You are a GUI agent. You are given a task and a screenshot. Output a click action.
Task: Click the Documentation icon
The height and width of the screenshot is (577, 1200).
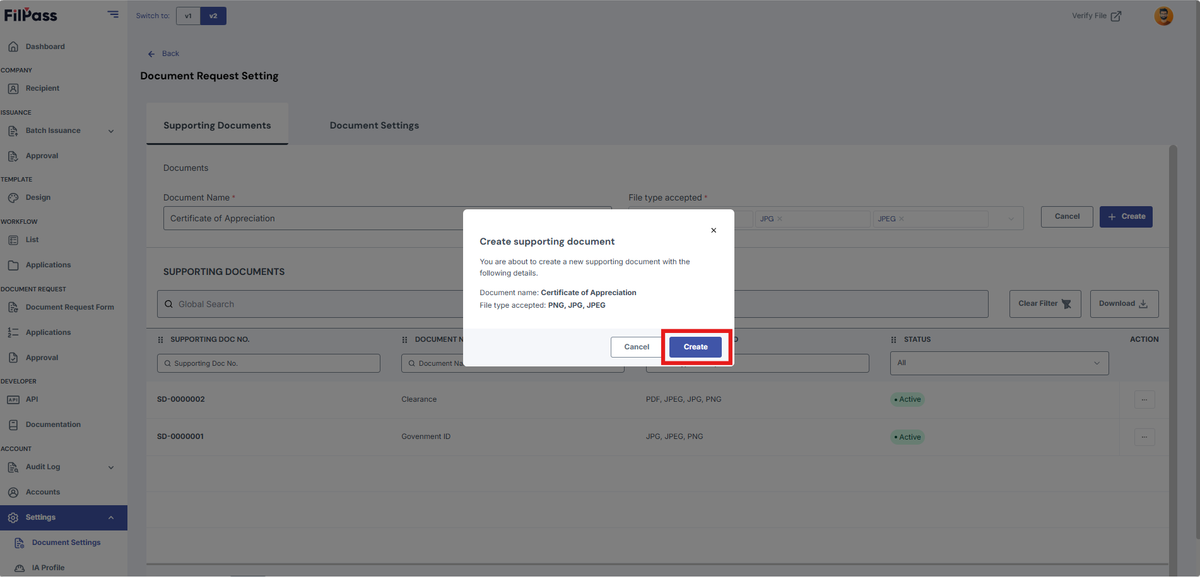(x=13, y=424)
